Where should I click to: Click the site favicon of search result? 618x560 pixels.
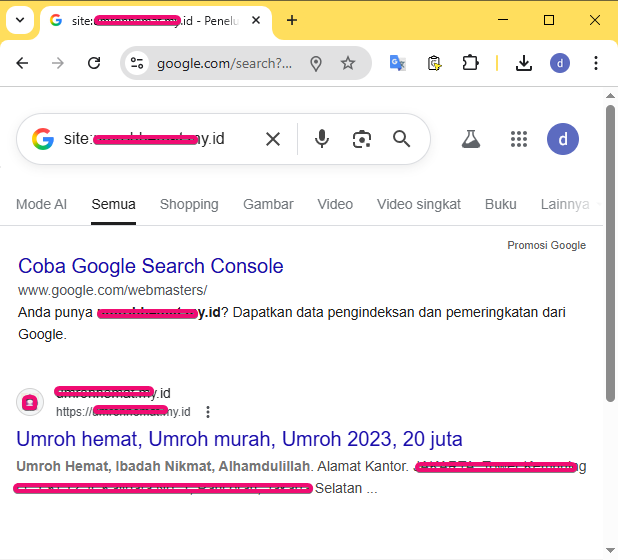pos(30,402)
